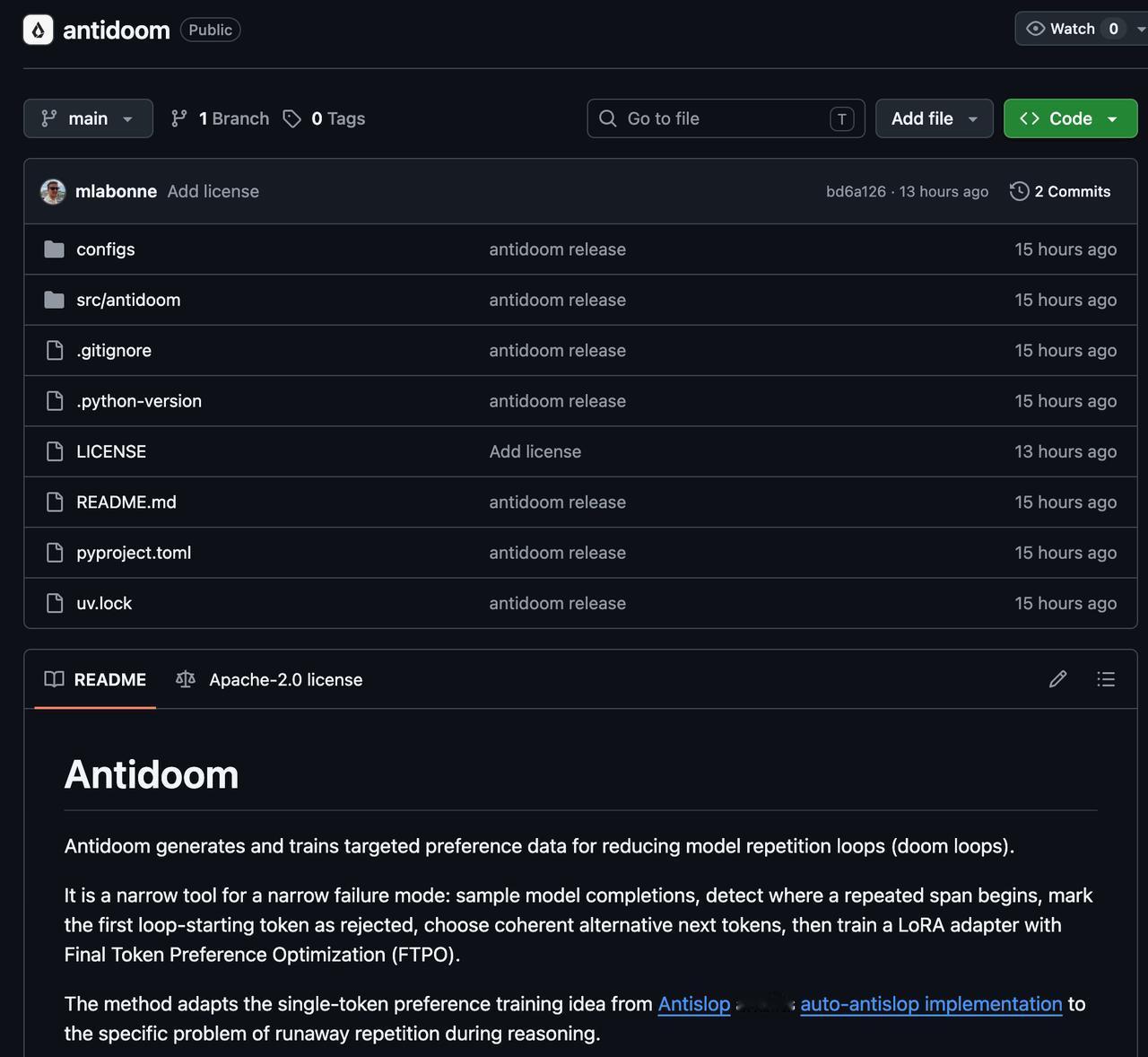1148x1057 pixels.
Task: Open the src/antidoom folder
Action: pos(128,300)
